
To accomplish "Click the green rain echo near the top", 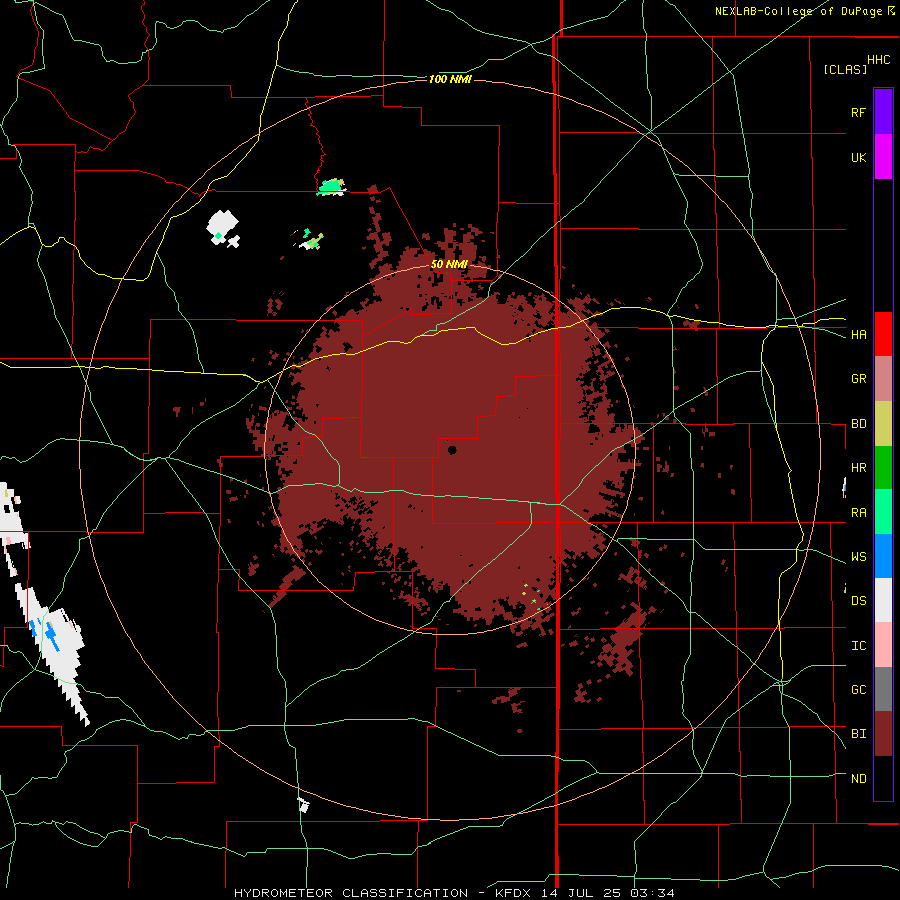I will pos(331,187).
